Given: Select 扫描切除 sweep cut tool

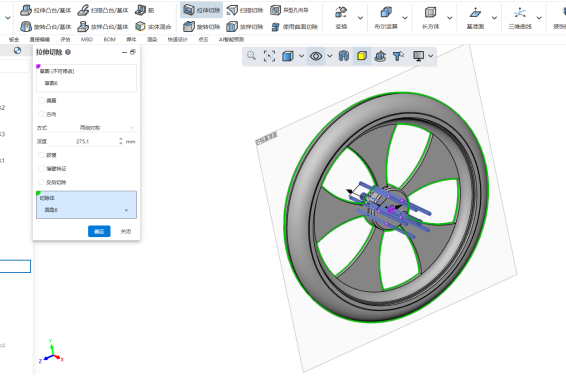Looking at the screenshot, I should pyautogui.click(x=245, y=10).
